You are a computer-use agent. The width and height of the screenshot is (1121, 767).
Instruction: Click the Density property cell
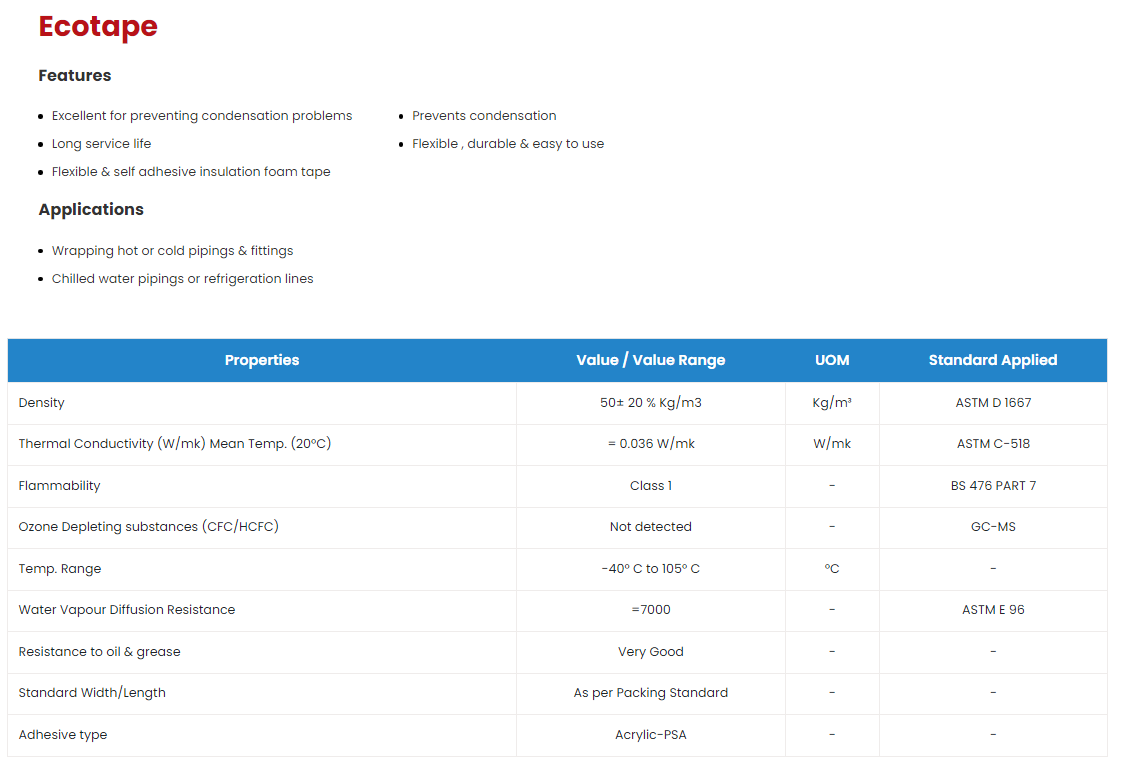click(x=262, y=403)
